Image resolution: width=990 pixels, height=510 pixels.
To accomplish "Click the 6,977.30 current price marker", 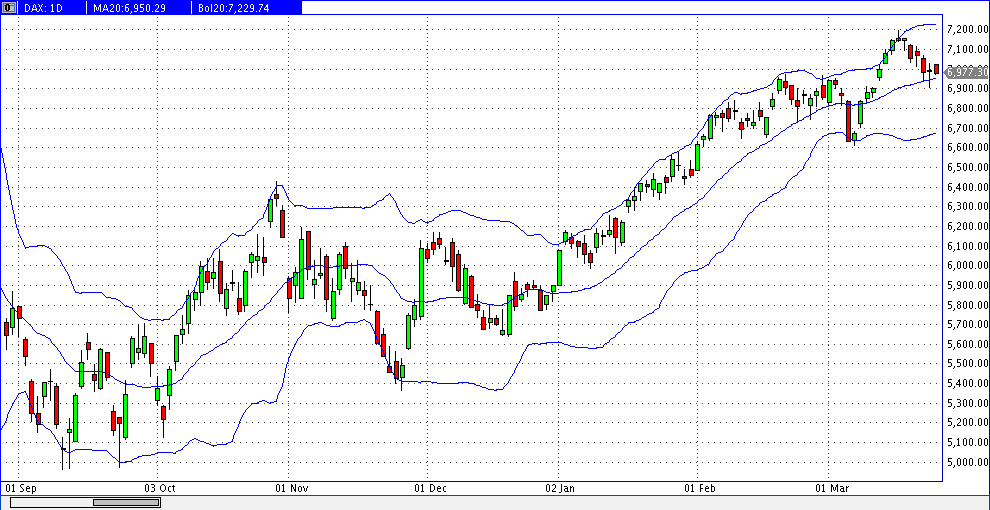I will click(x=967, y=73).
